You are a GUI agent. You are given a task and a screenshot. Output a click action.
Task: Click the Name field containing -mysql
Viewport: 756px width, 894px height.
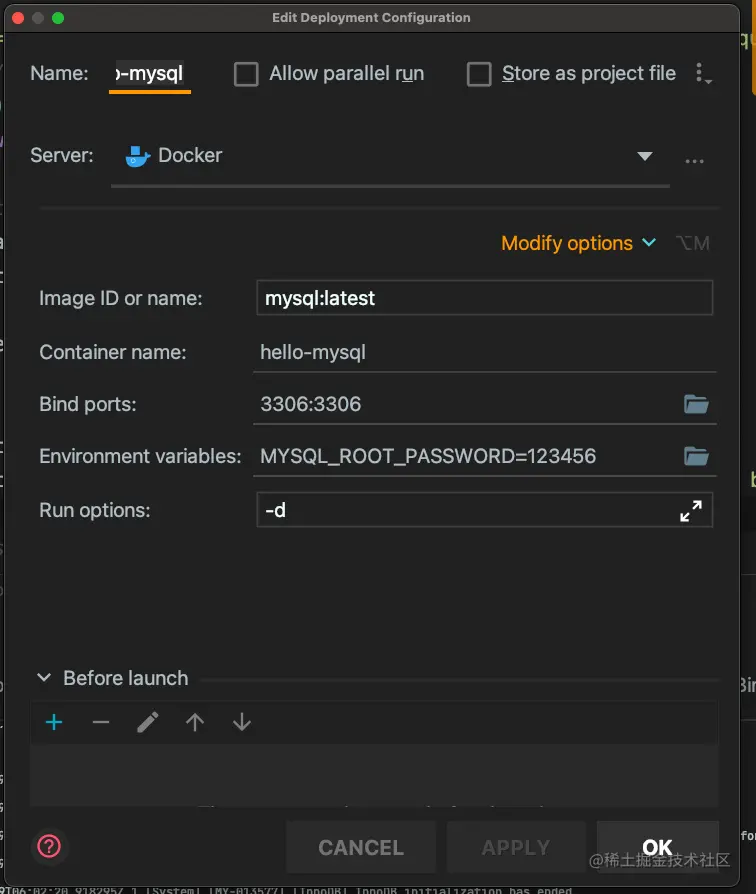(150, 74)
